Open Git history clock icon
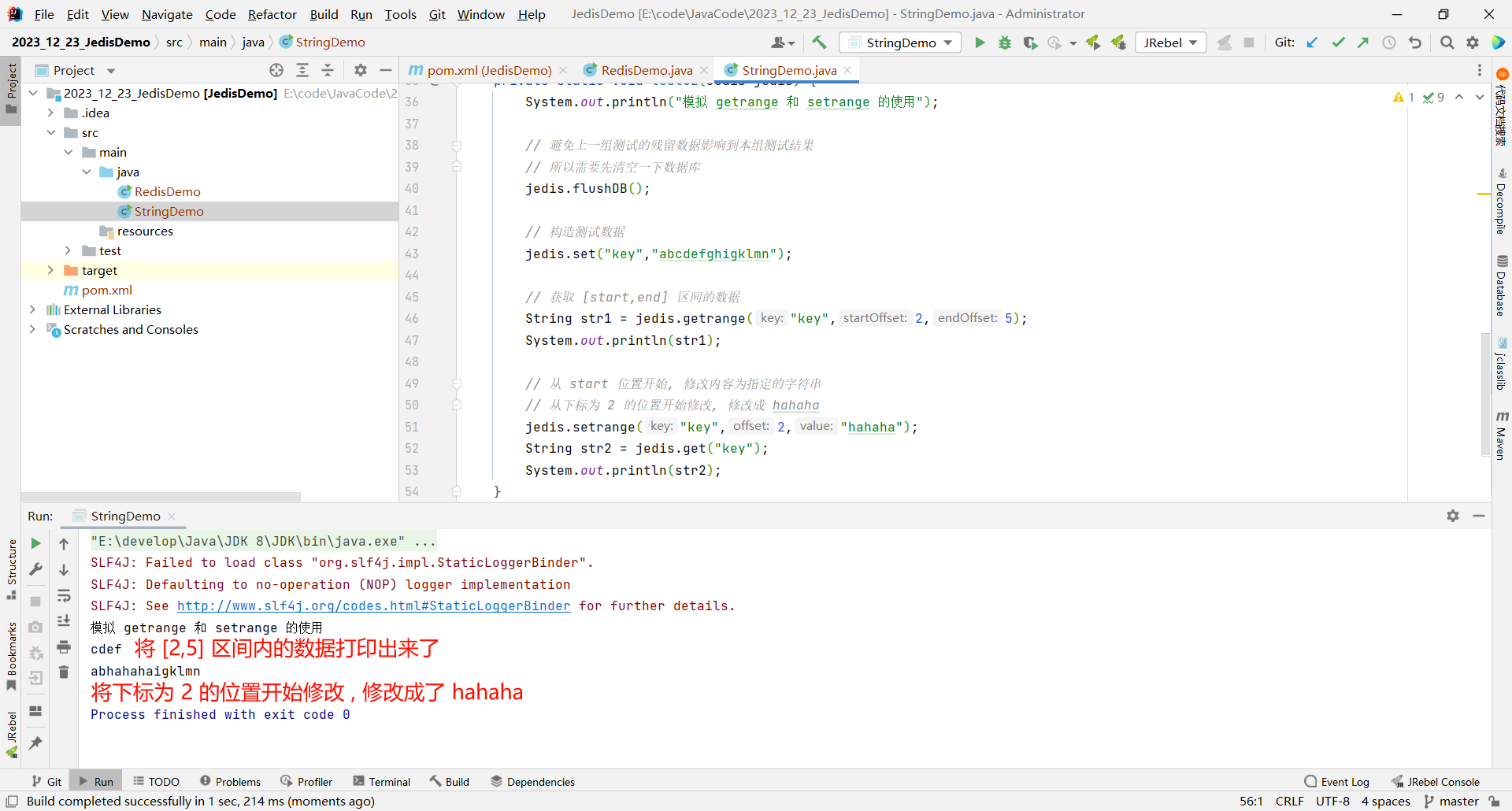Viewport: 1512px width, 811px height. pyautogui.click(x=1389, y=43)
